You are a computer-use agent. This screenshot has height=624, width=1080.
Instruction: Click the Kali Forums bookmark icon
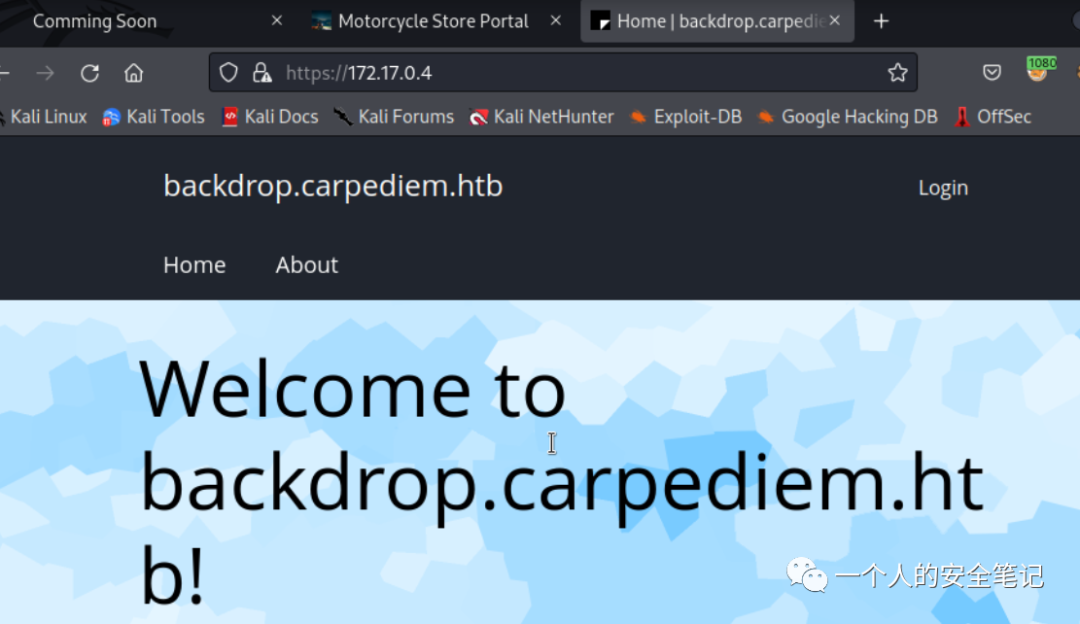(x=343, y=117)
